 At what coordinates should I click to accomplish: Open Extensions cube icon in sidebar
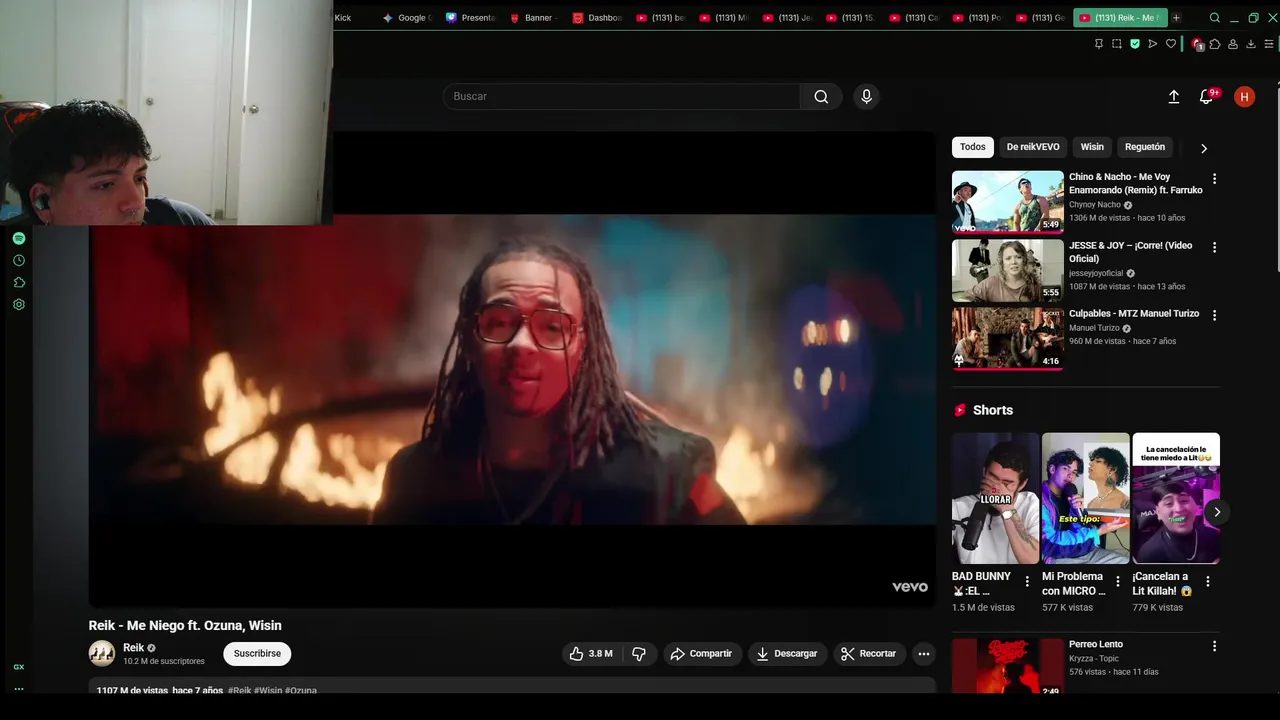(18, 282)
